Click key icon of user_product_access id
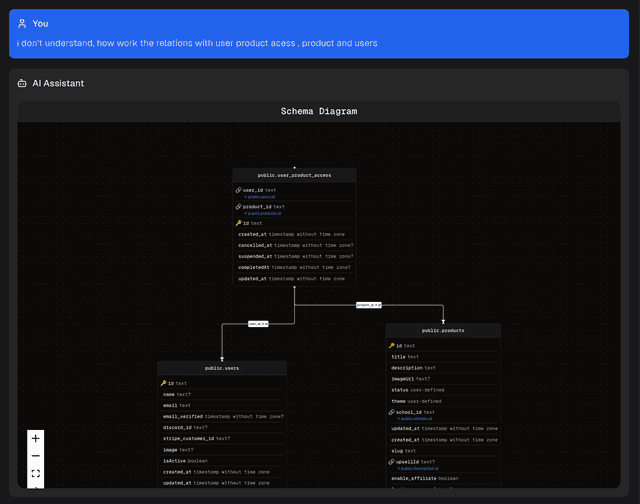 click(x=238, y=223)
